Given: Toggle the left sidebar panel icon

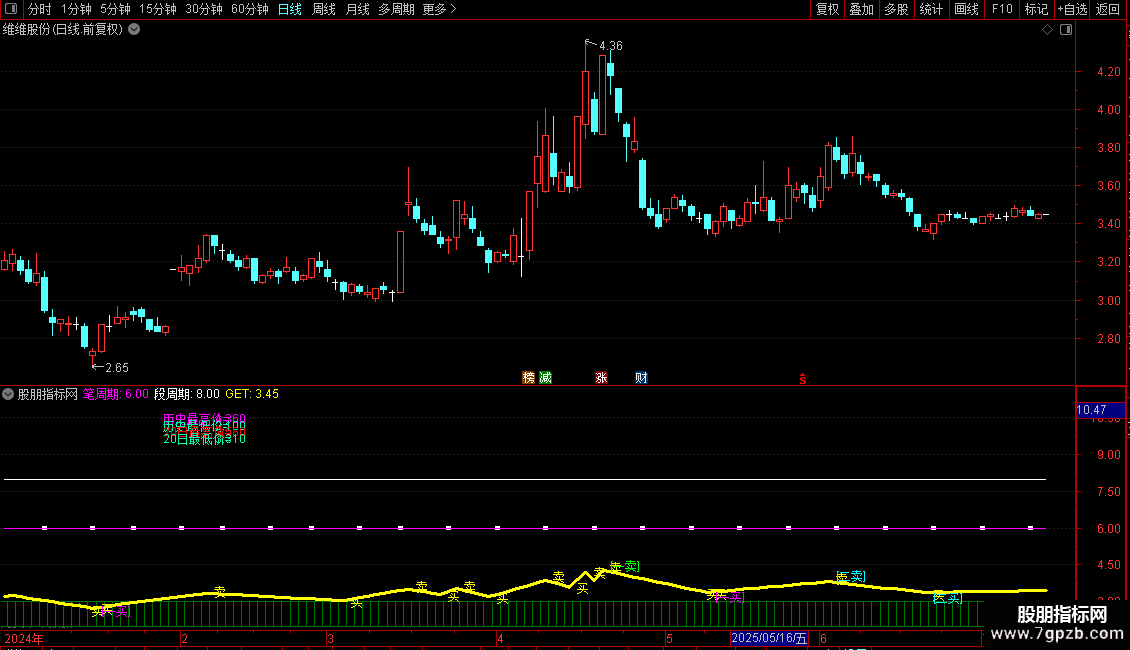Looking at the screenshot, I should [x=11, y=9].
